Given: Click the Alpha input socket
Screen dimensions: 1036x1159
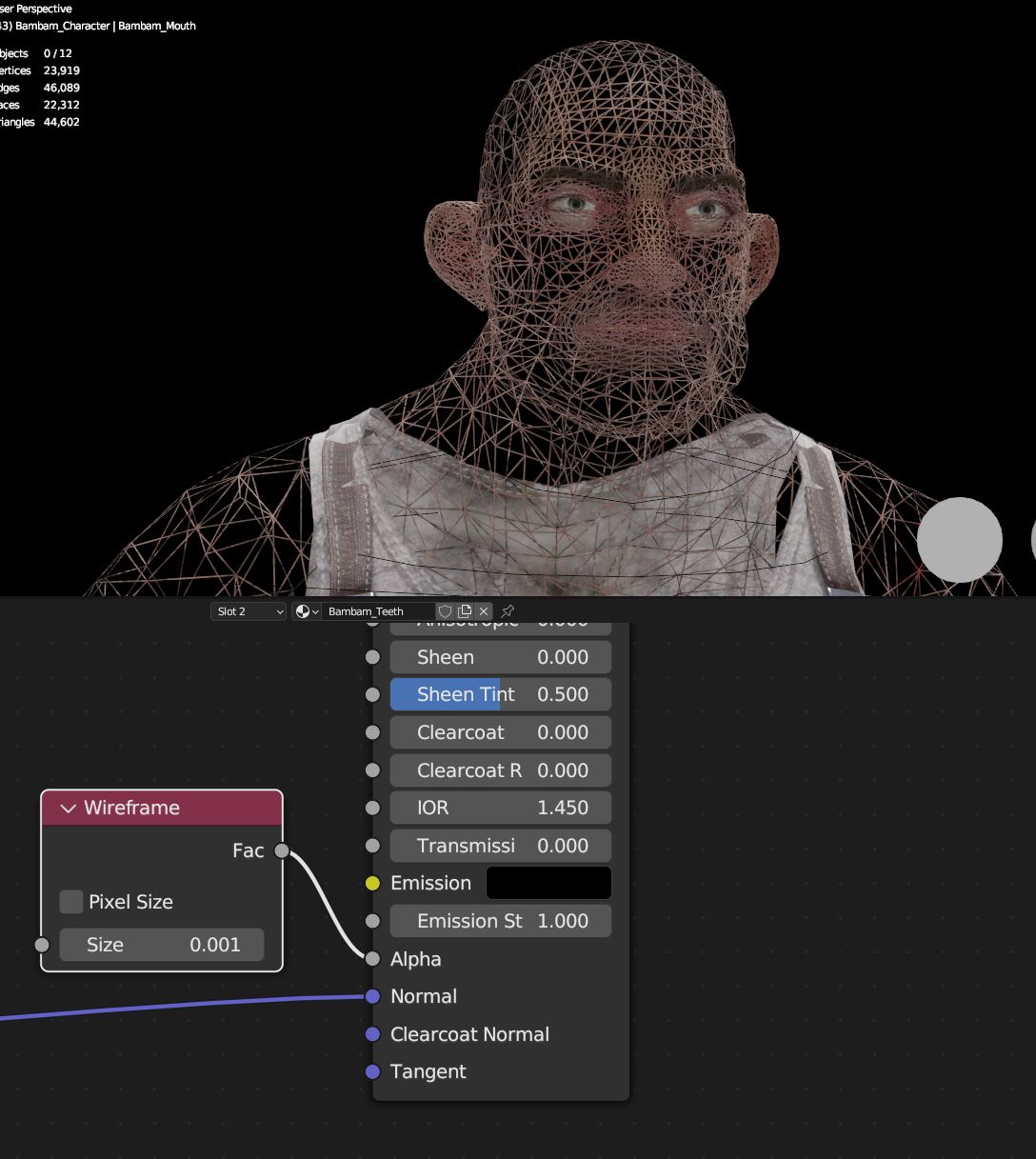Looking at the screenshot, I should coord(373,959).
